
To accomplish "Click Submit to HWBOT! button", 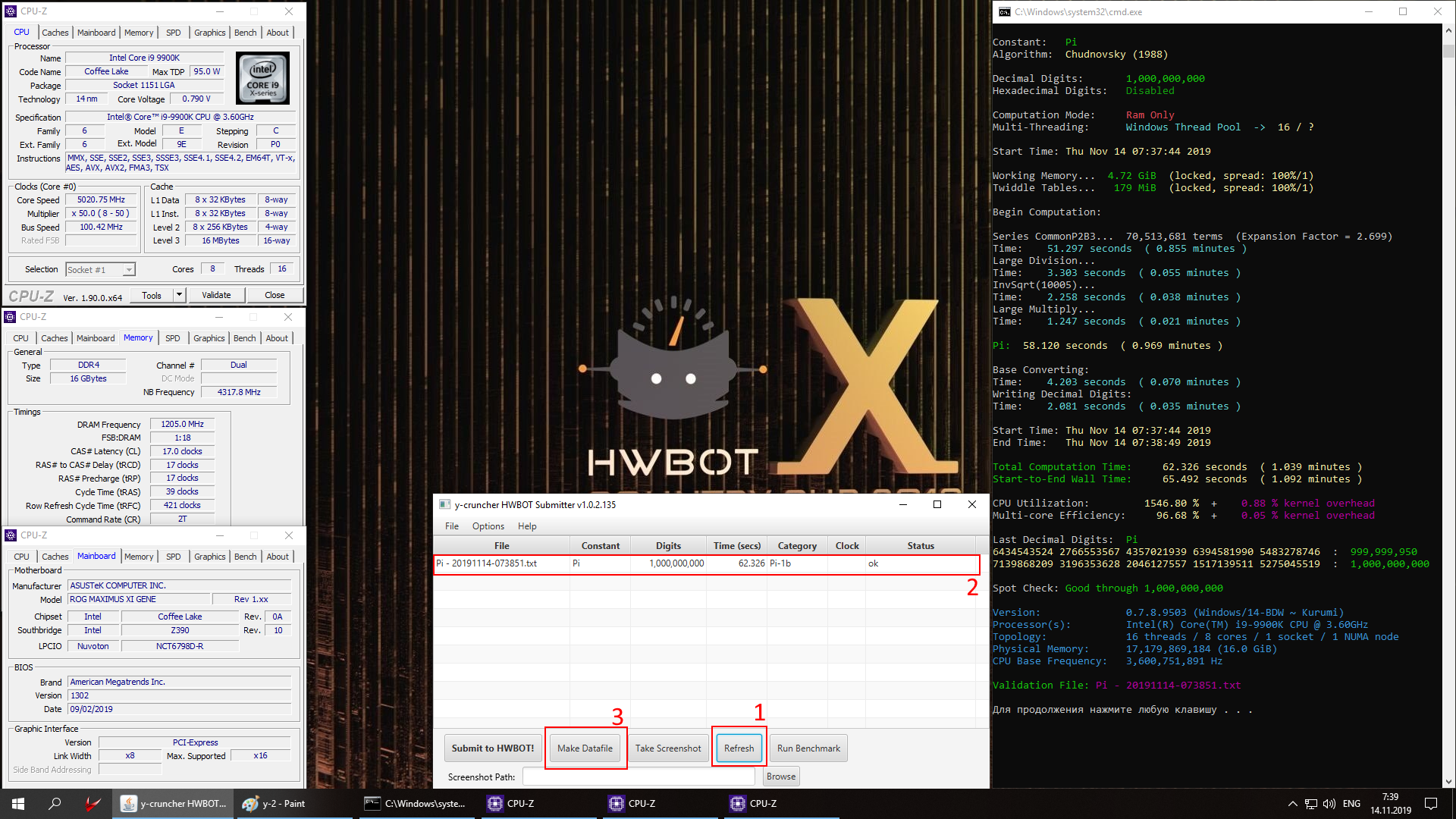I will click(x=493, y=748).
